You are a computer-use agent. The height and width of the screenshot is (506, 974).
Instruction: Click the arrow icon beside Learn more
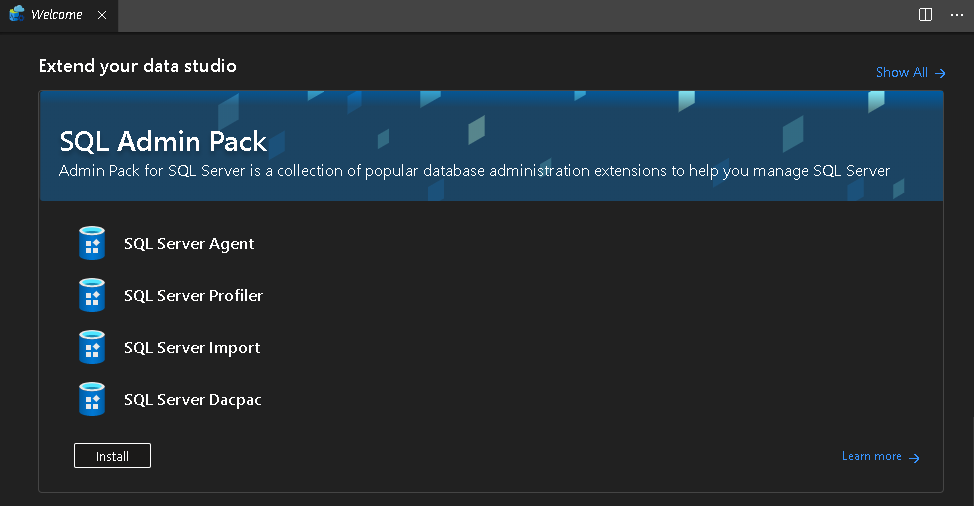tap(914, 457)
